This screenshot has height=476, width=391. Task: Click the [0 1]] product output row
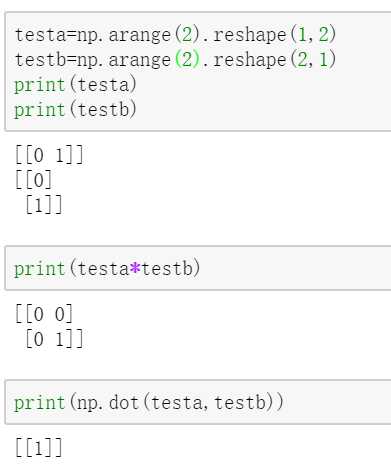point(54,339)
